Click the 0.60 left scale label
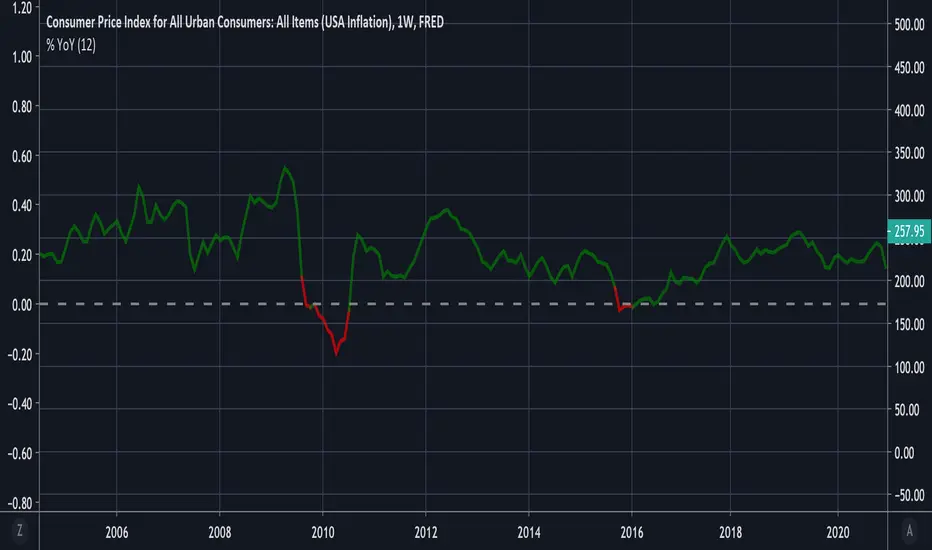The height and width of the screenshot is (550, 932). pos(22,156)
